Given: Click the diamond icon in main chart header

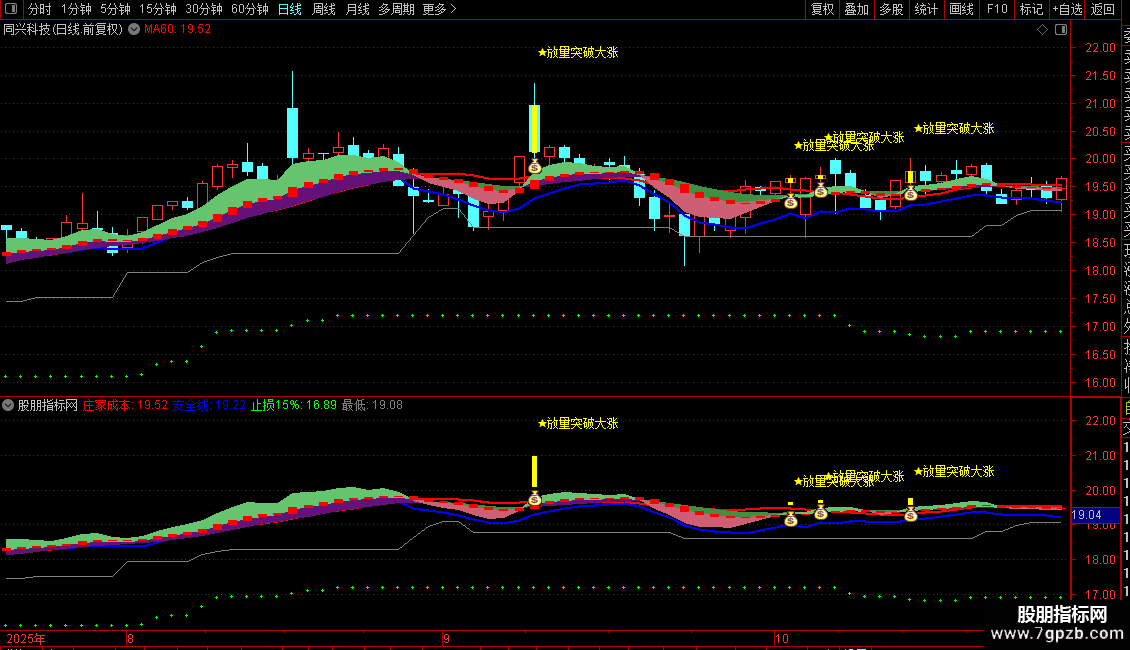Looking at the screenshot, I should pyautogui.click(x=1042, y=30).
